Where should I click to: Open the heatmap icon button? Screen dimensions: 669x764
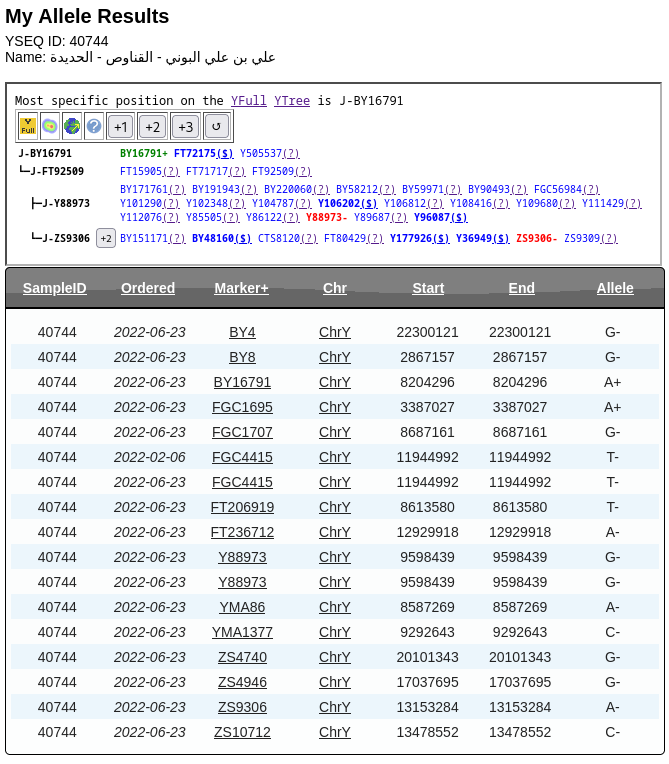pos(50,127)
